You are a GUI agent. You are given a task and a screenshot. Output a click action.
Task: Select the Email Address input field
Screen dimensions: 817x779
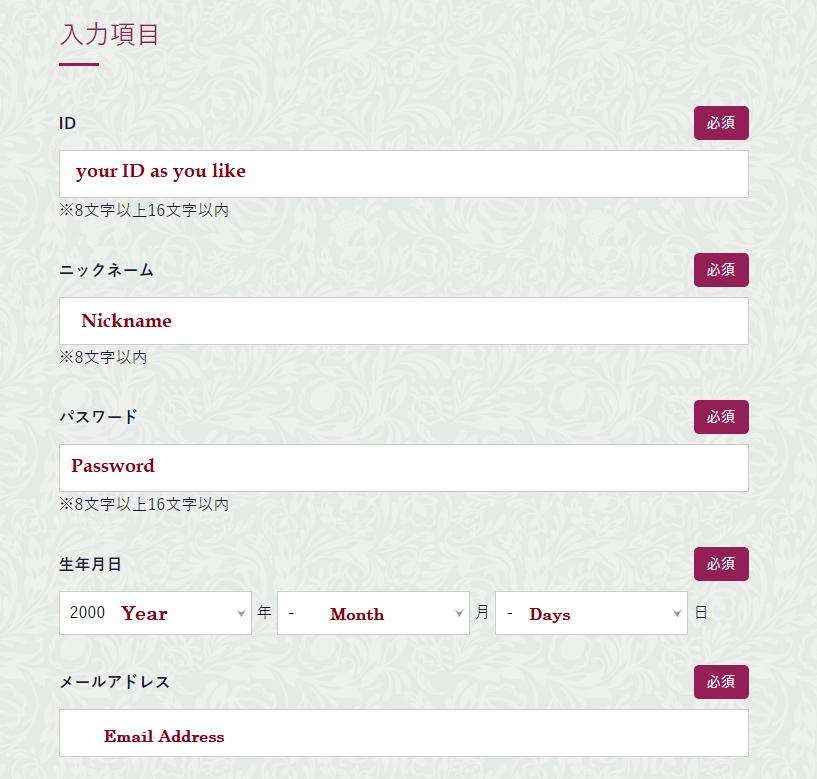(404, 733)
